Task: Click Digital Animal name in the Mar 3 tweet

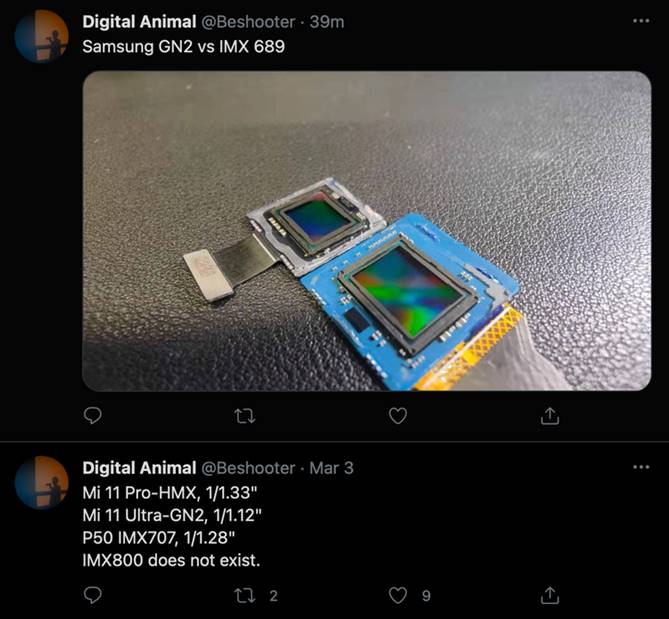Action: [x=139, y=468]
